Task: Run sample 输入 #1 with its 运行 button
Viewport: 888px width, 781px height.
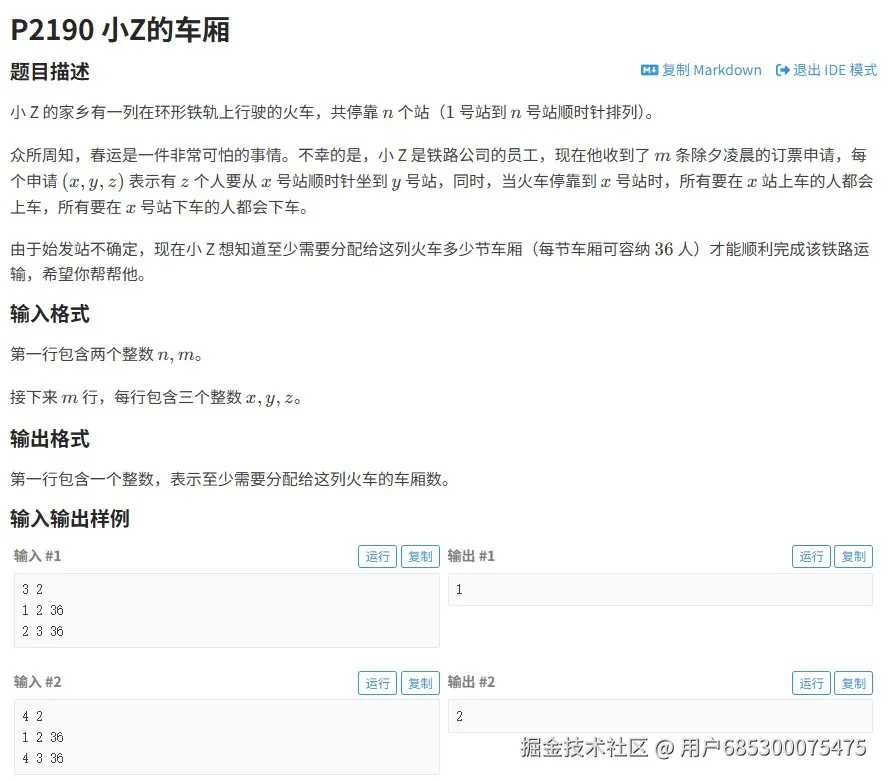Action: [377, 556]
